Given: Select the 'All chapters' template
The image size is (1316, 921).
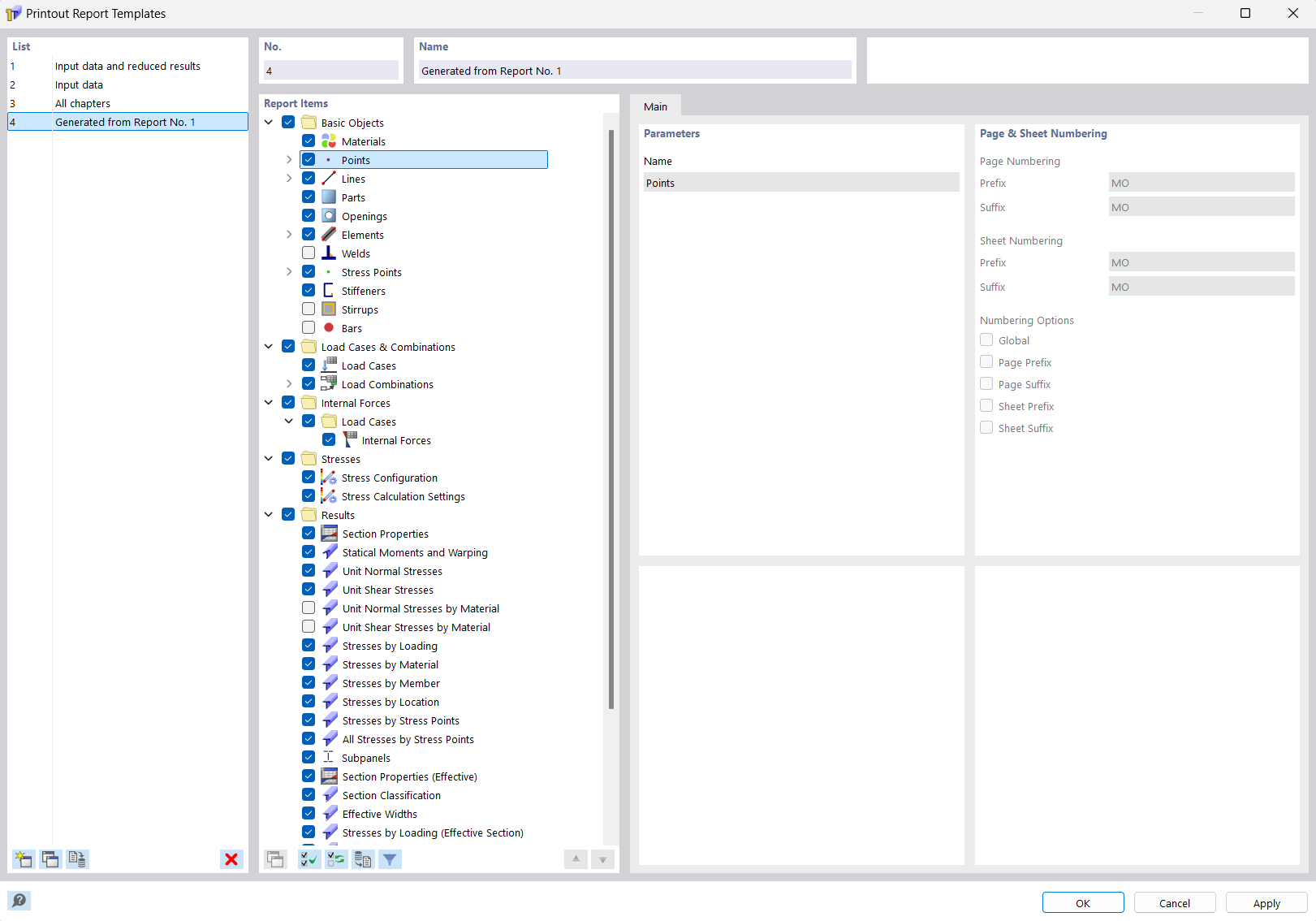Looking at the screenshot, I should [127, 104].
